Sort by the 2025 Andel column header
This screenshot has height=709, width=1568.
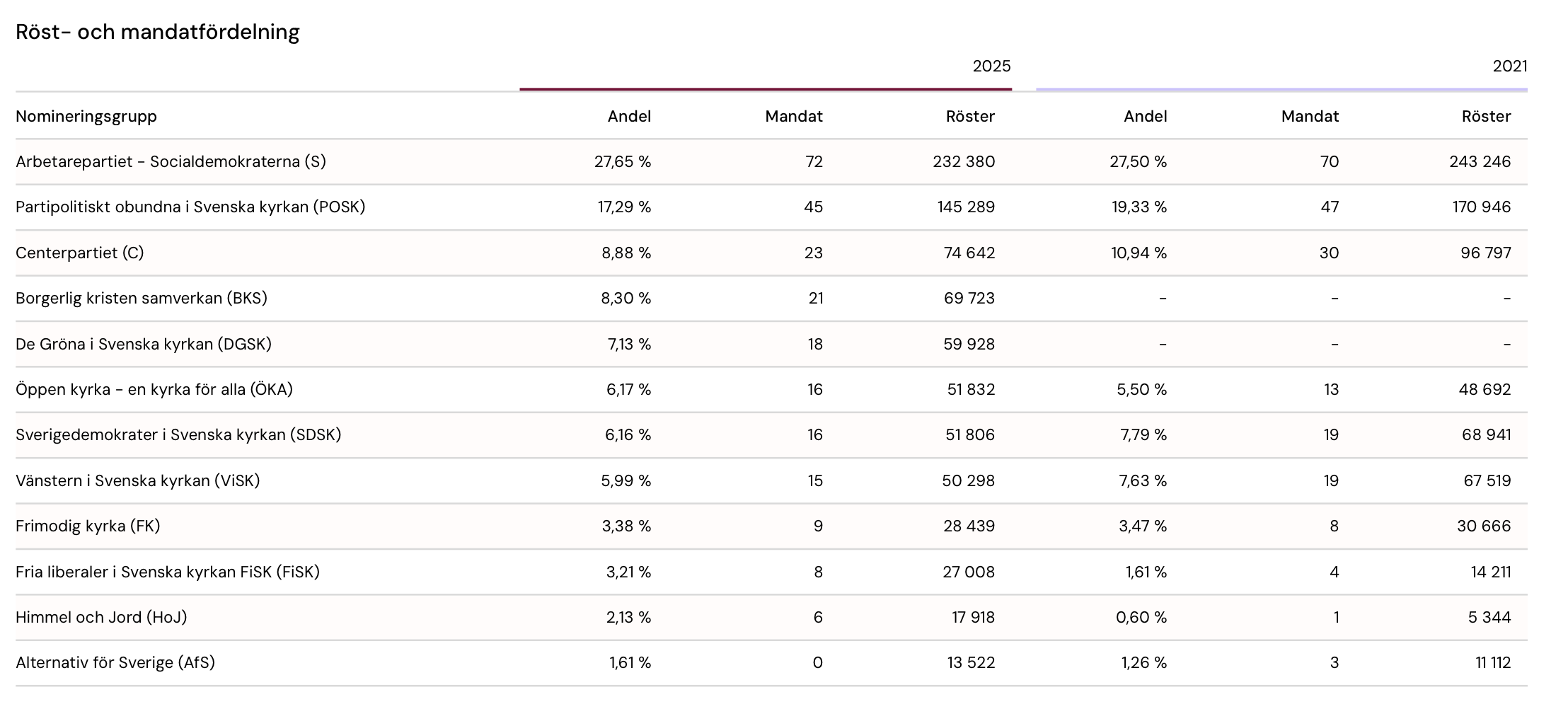tap(628, 116)
